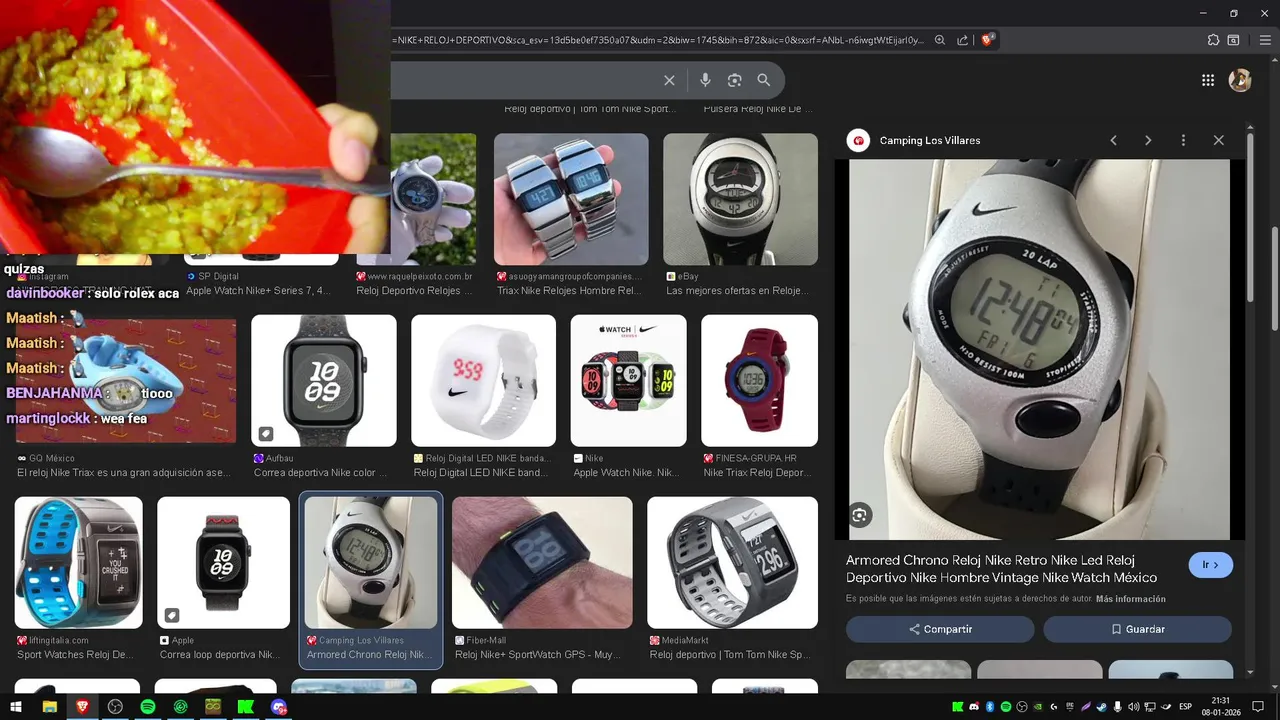
Task: Open more options in image preview panel
Action: coord(1183,141)
